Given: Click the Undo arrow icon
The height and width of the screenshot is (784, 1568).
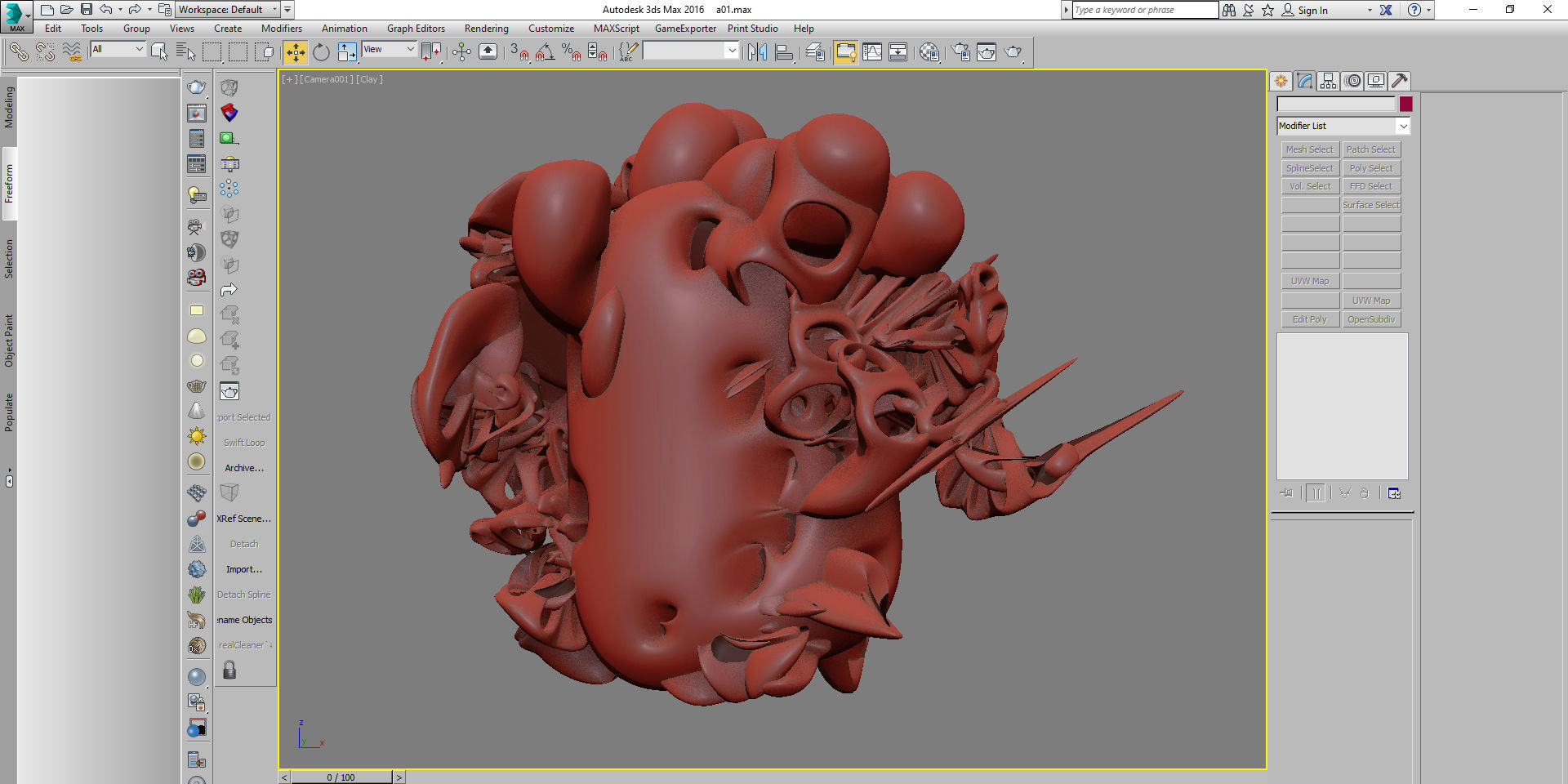Looking at the screenshot, I should click(105, 10).
